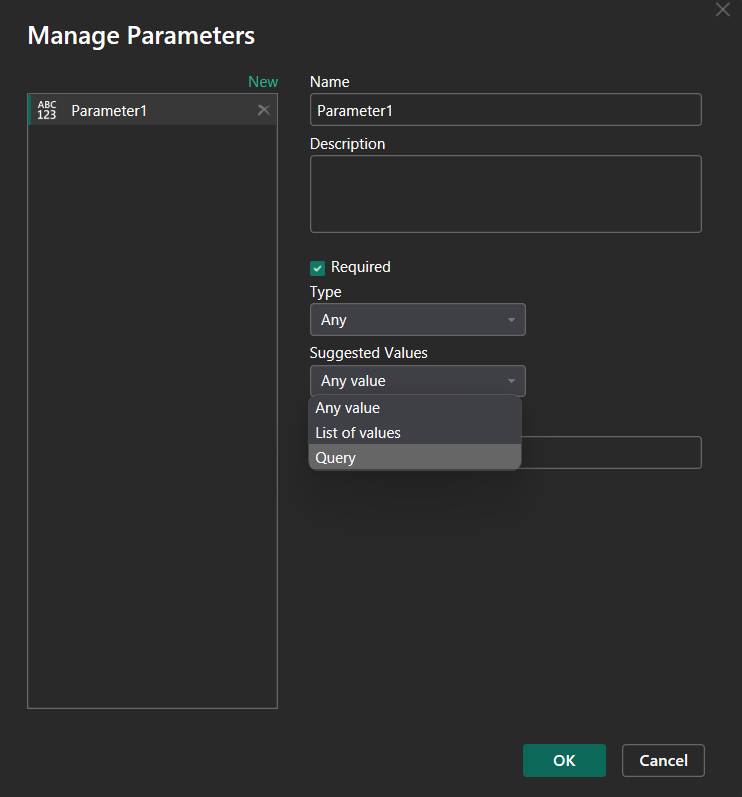
Task: Toggle the Required checkbox
Action: click(318, 267)
